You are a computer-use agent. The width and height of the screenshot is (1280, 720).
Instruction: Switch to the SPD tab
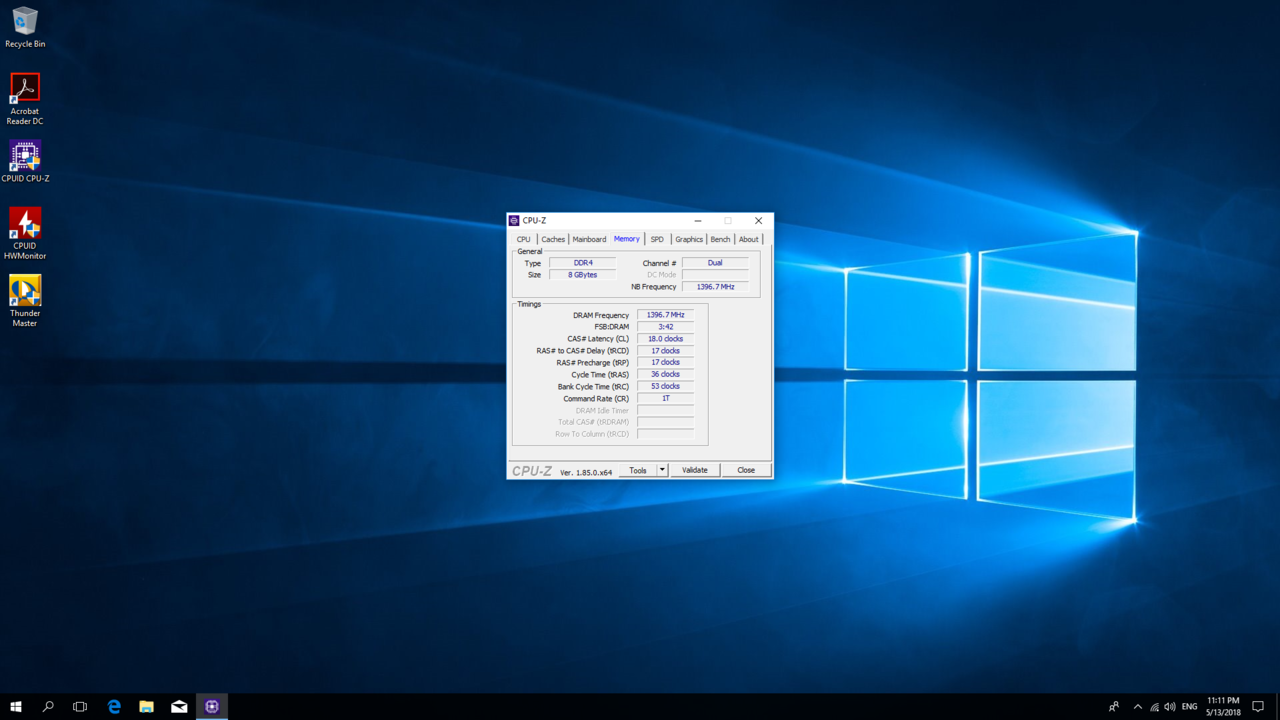(x=657, y=239)
